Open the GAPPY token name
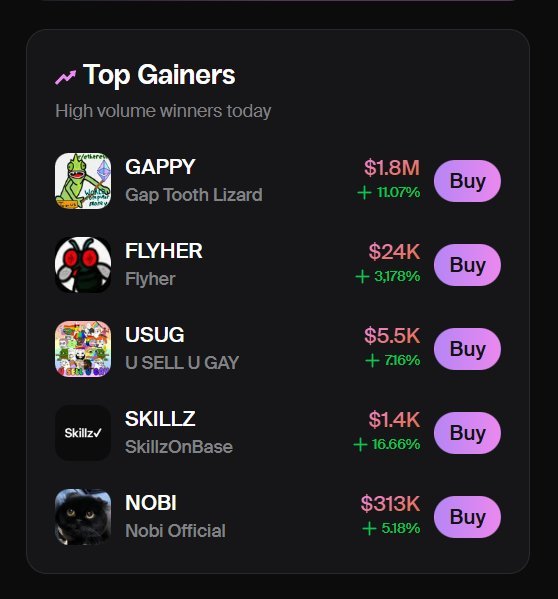The image size is (558, 599). tap(160, 167)
